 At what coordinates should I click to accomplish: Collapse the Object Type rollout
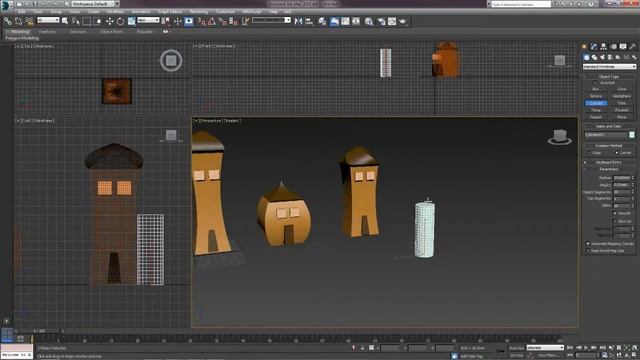point(609,76)
